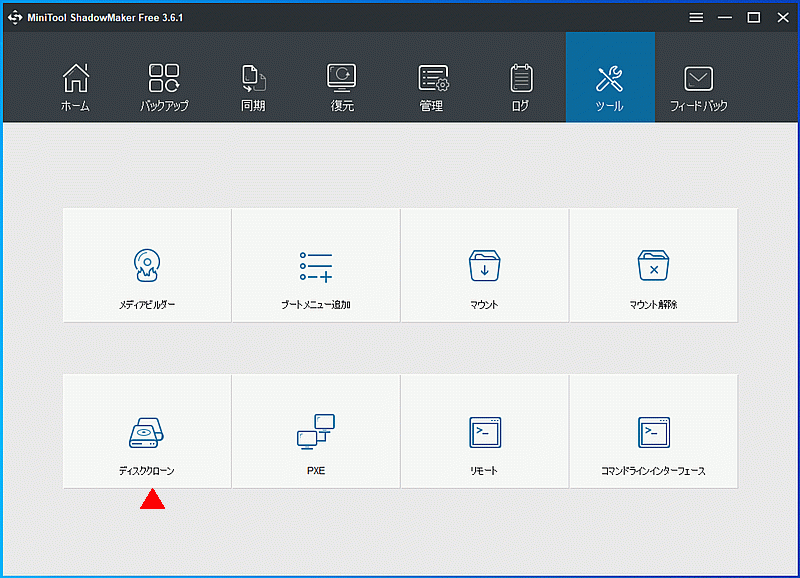The height and width of the screenshot is (578, 800).
Task: Click the ディスククローン label text
Action: (x=146, y=471)
